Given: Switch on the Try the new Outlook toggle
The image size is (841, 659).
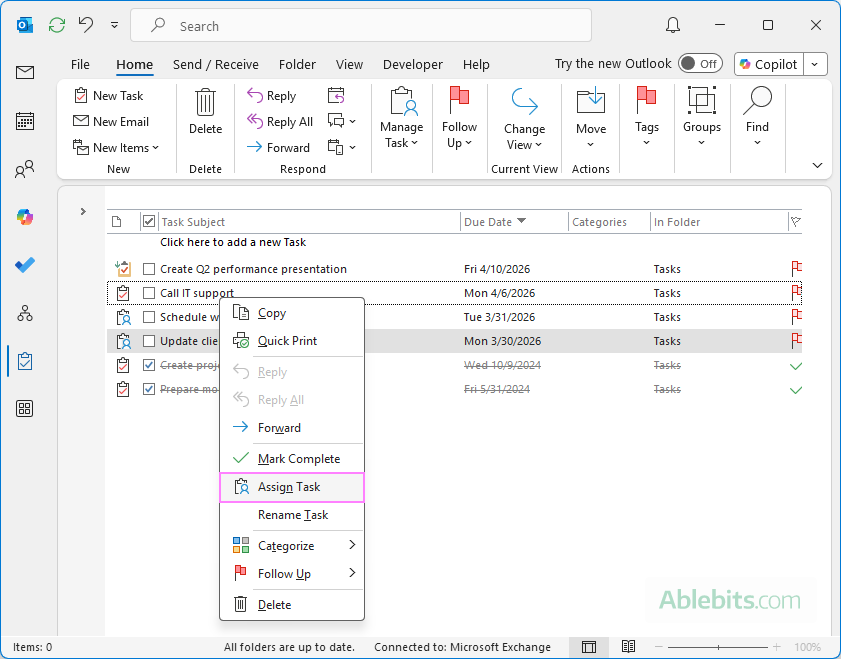Looking at the screenshot, I should (700, 63).
